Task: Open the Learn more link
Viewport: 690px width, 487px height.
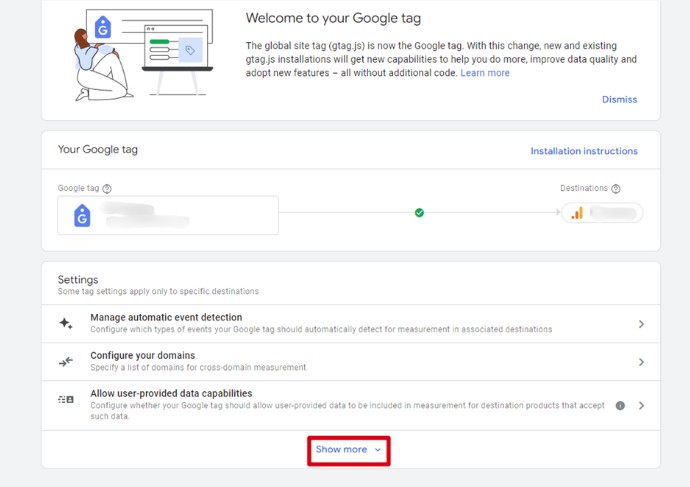Action: tap(484, 73)
